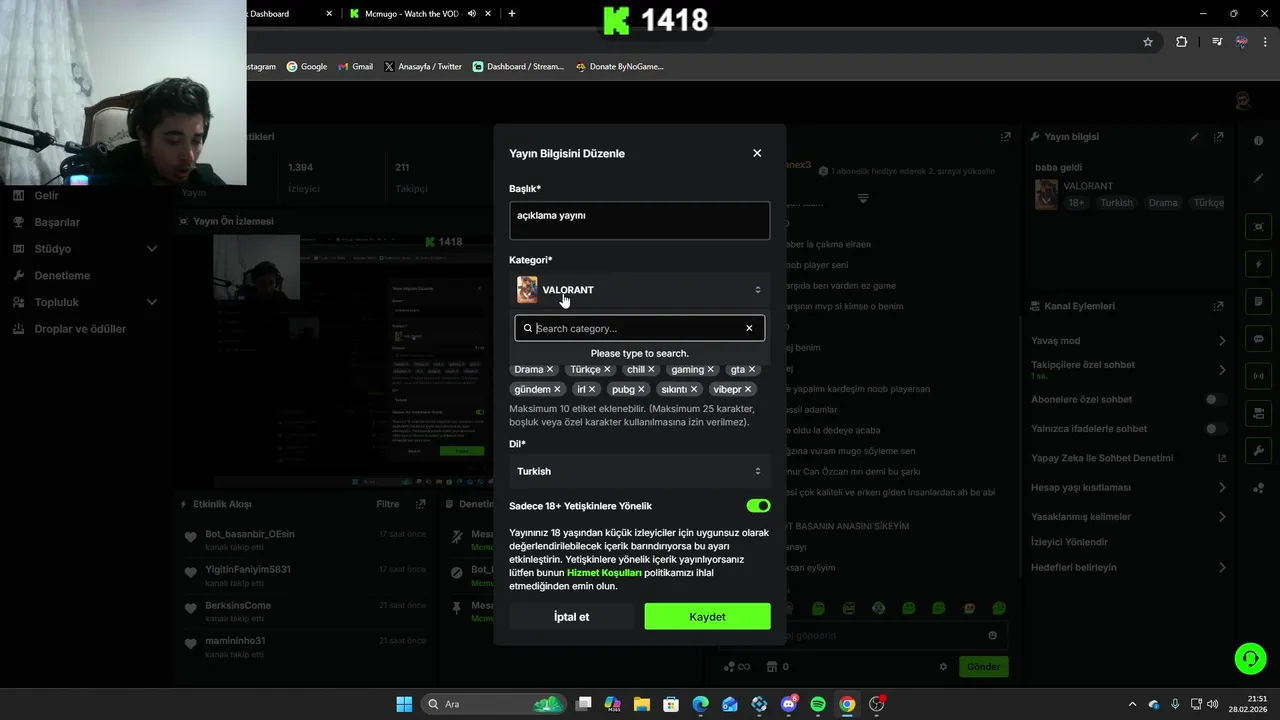Open the Turkish language dropdown

[x=640, y=471]
